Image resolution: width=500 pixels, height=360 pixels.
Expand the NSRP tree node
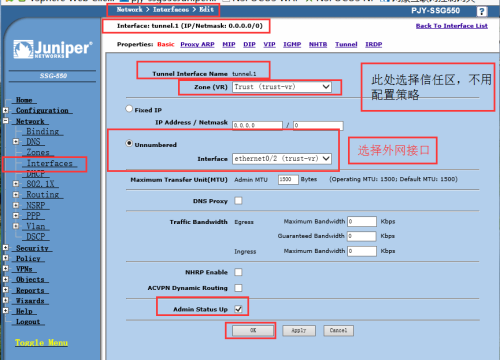16,205
